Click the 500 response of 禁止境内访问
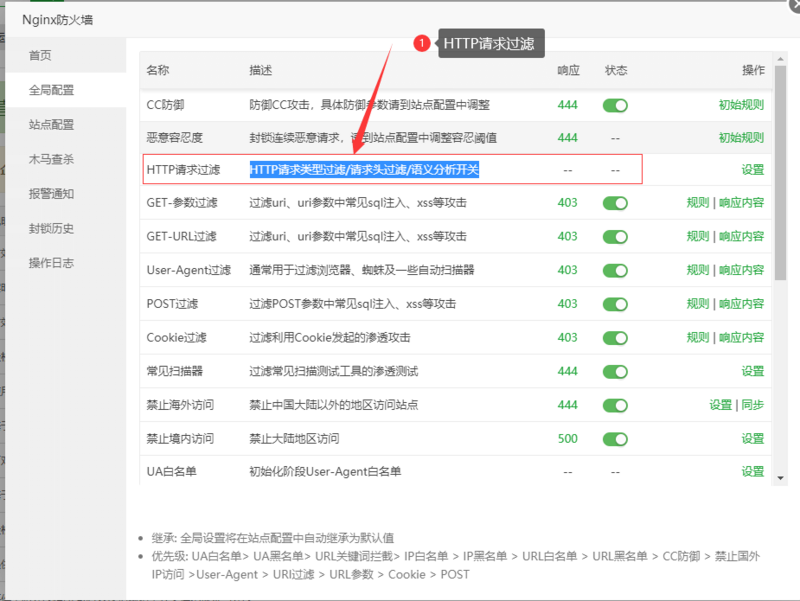The width and height of the screenshot is (800, 601). (567, 438)
